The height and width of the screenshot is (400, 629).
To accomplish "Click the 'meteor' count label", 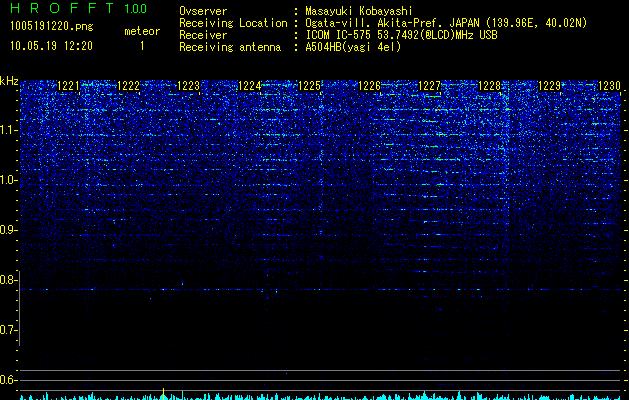I will (142, 31).
